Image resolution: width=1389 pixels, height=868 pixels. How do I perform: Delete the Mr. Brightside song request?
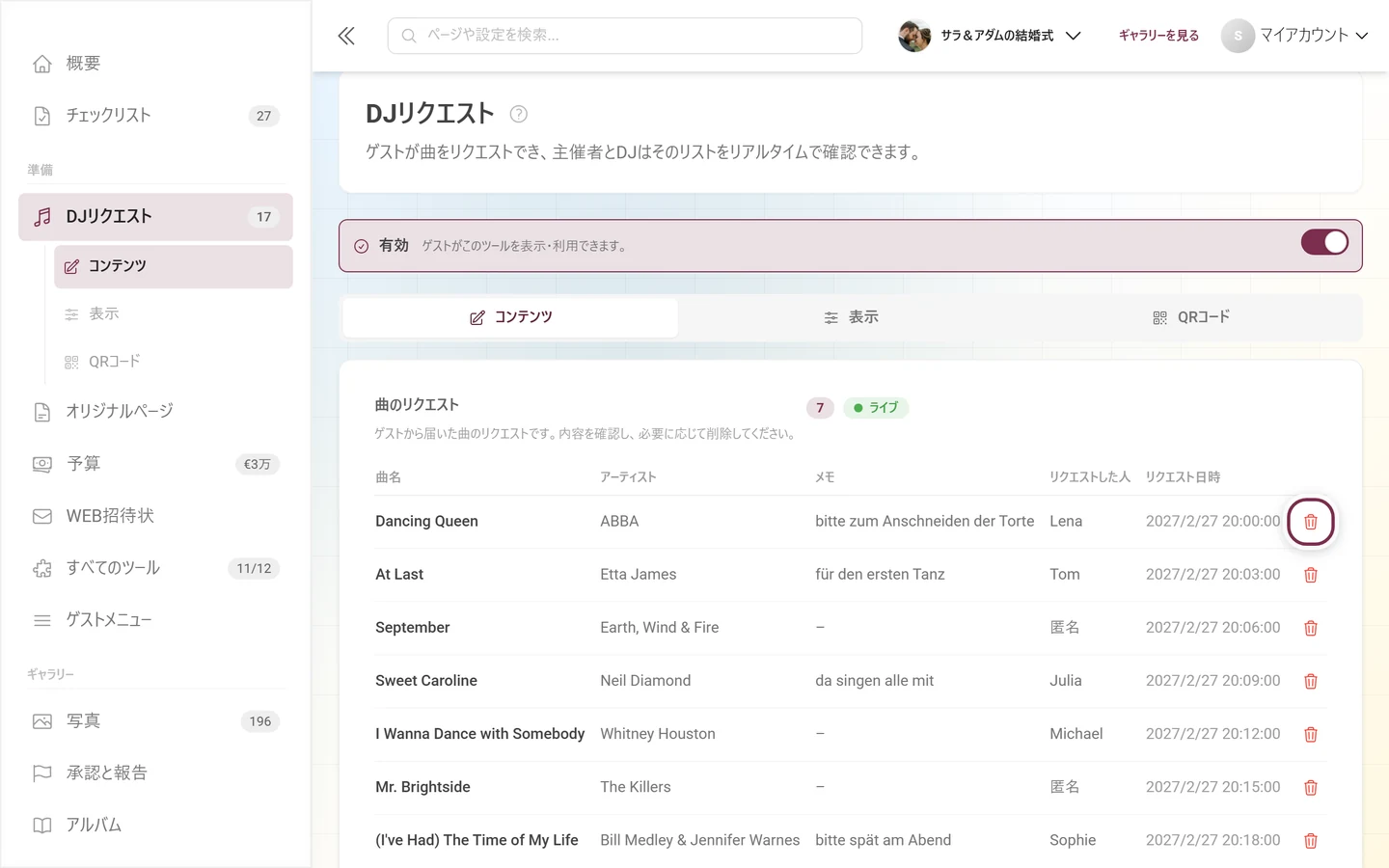(x=1310, y=787)
